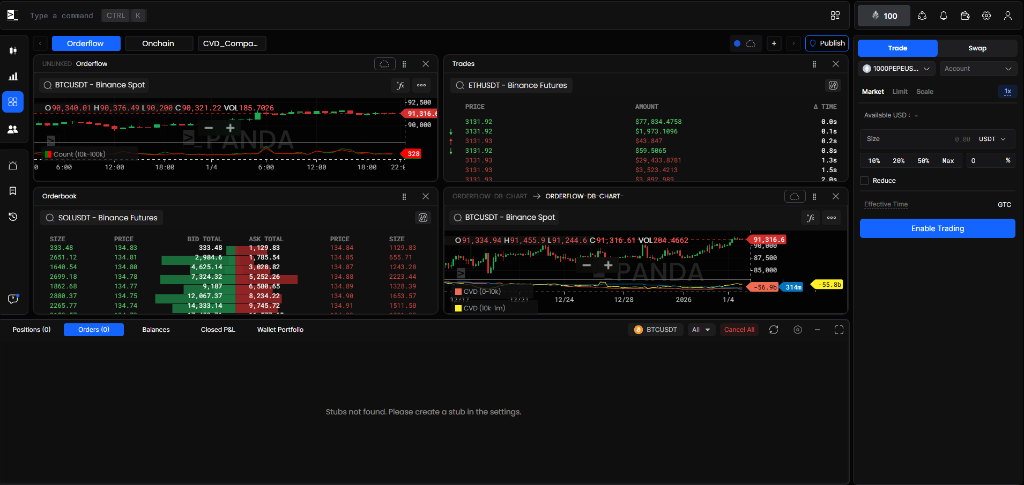Screen dimensions: 1024x485
Task: Grab Trades widget drag handle
Action: click(814, 64)
